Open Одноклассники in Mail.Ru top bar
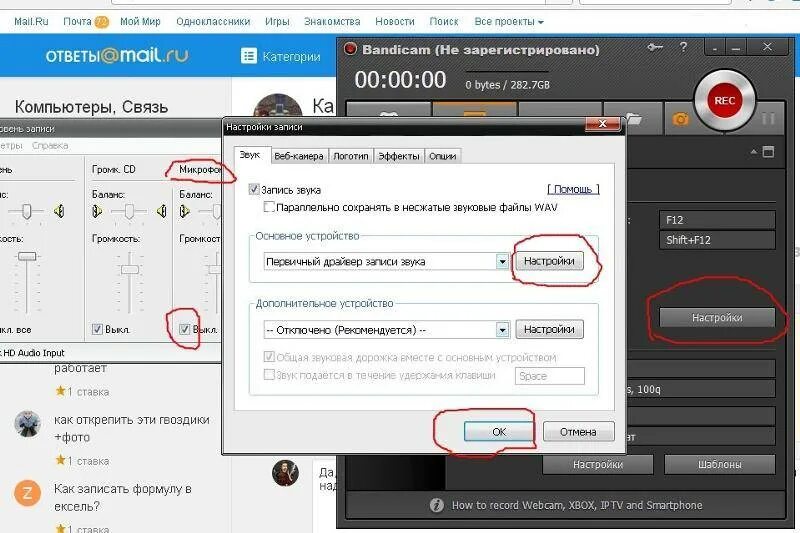800x533 pixels. click(213, 22)
